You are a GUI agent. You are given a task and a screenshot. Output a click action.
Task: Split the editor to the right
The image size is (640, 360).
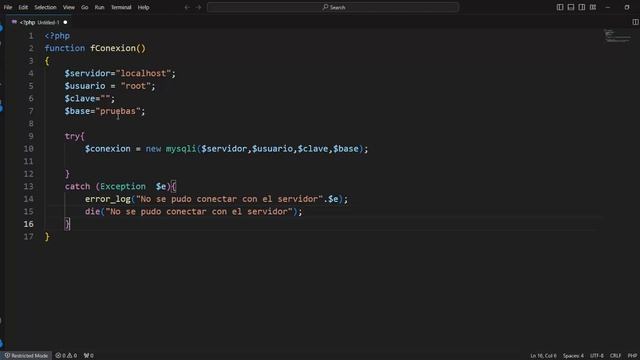636,22
